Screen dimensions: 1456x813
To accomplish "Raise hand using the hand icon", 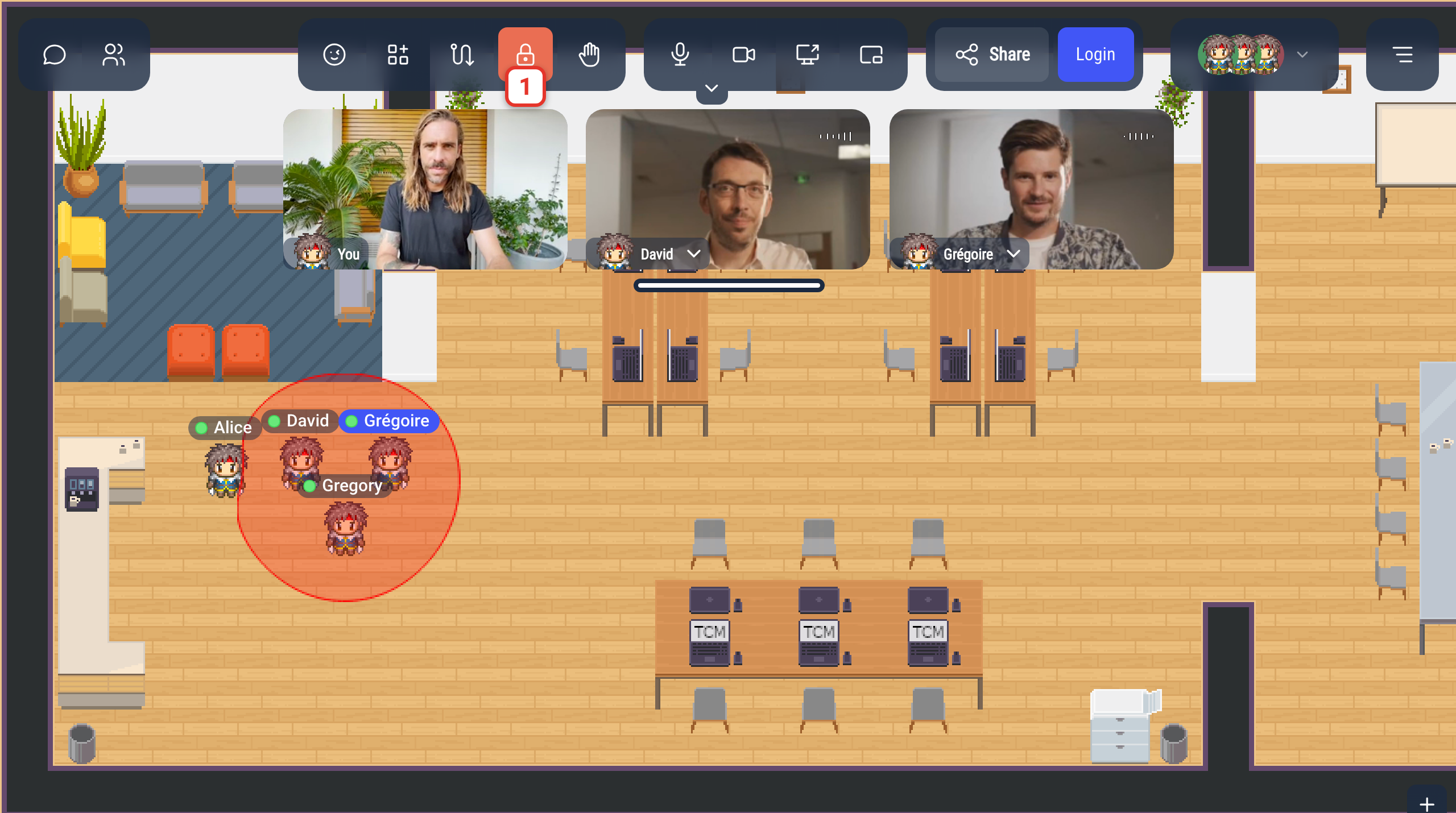I will click(x=589, y=55).
